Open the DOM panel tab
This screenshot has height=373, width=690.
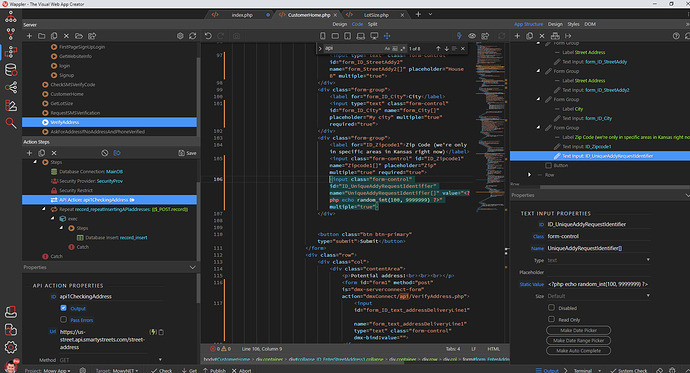point(590,24)
